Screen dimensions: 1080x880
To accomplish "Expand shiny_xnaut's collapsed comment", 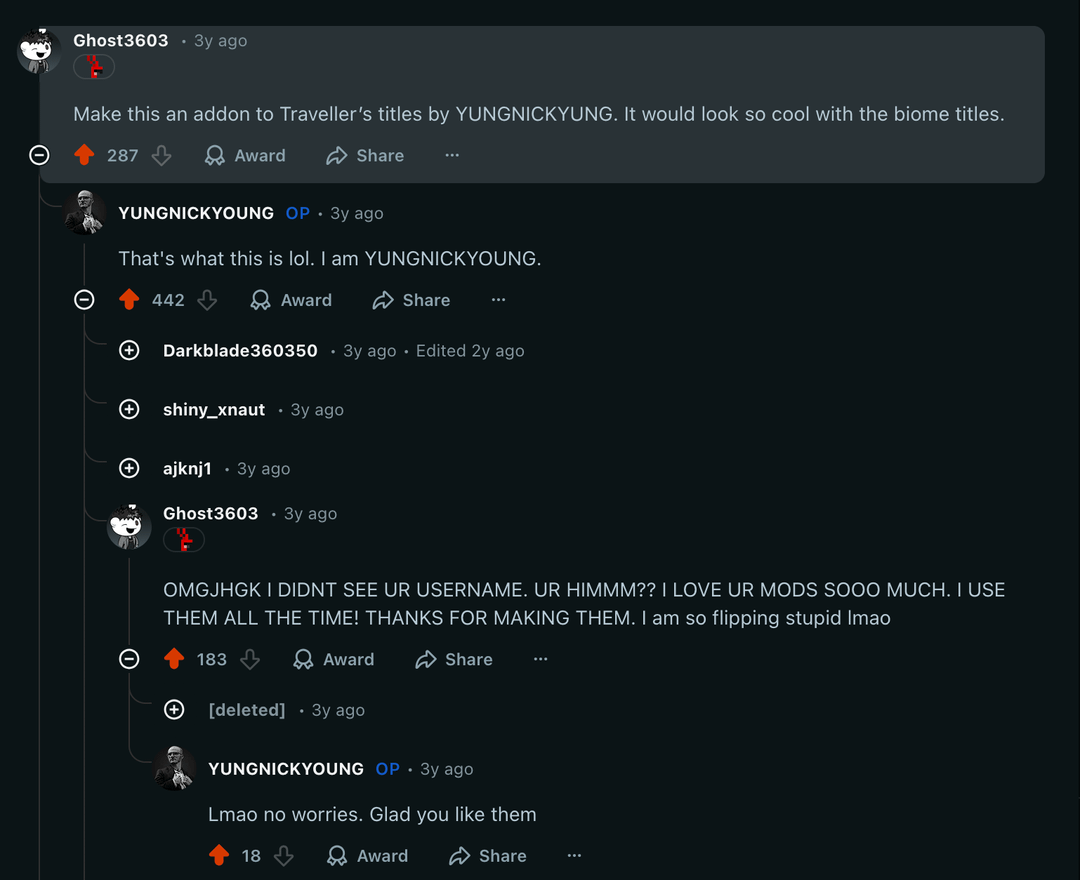I will pyautogui.click(x=129, y=410).
